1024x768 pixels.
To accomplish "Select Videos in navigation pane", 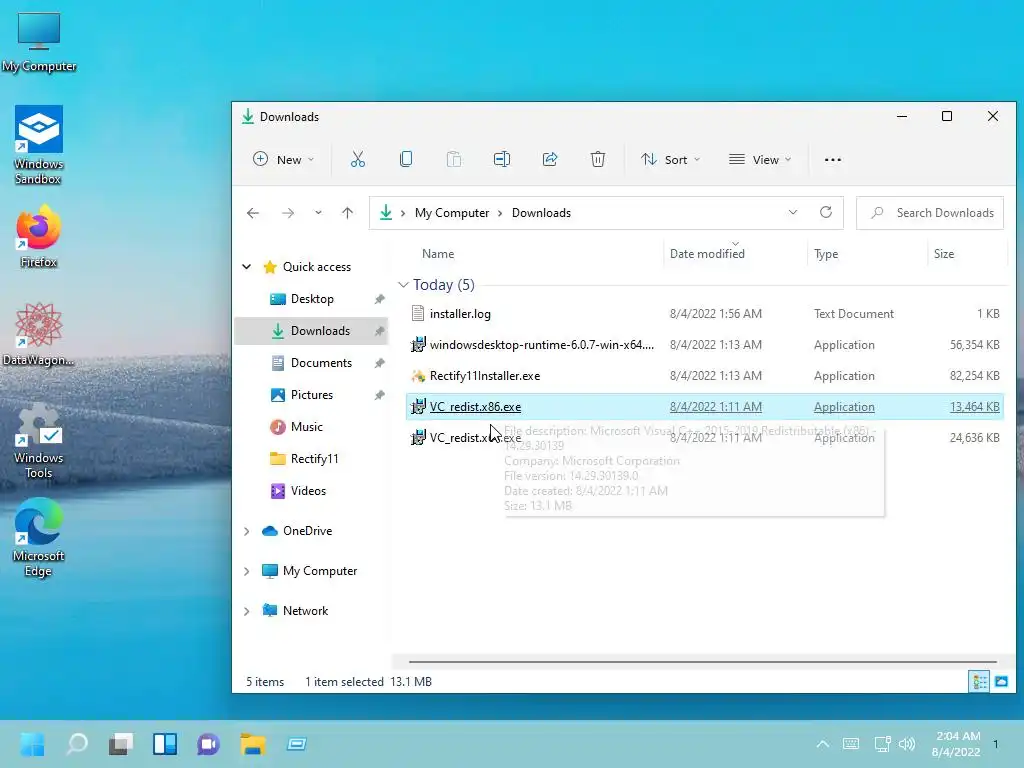I will 312,490.
